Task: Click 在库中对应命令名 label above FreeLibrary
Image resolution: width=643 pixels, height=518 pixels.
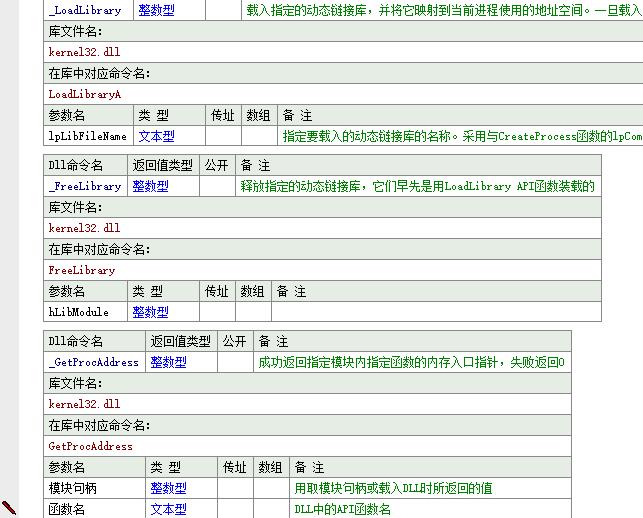Action: click(99, 249)
